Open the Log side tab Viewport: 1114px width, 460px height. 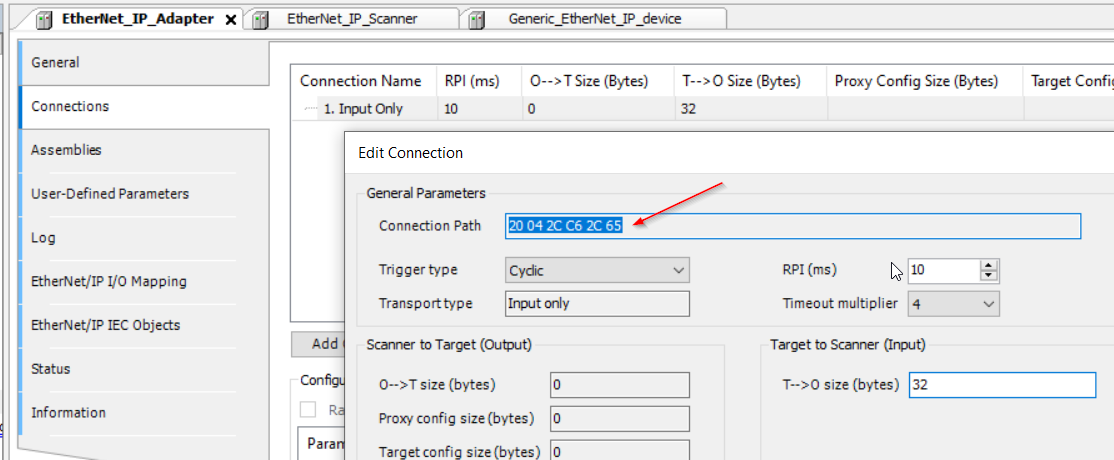click(x=144, y=237)
